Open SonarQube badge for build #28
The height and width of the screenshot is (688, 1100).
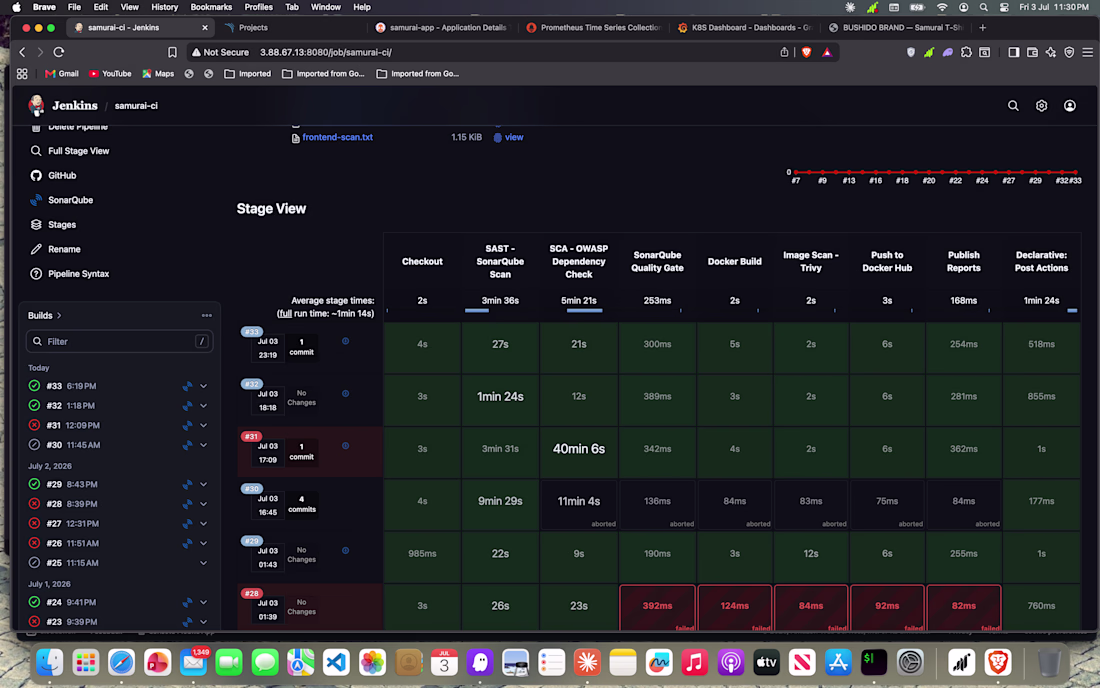point(187,504)
